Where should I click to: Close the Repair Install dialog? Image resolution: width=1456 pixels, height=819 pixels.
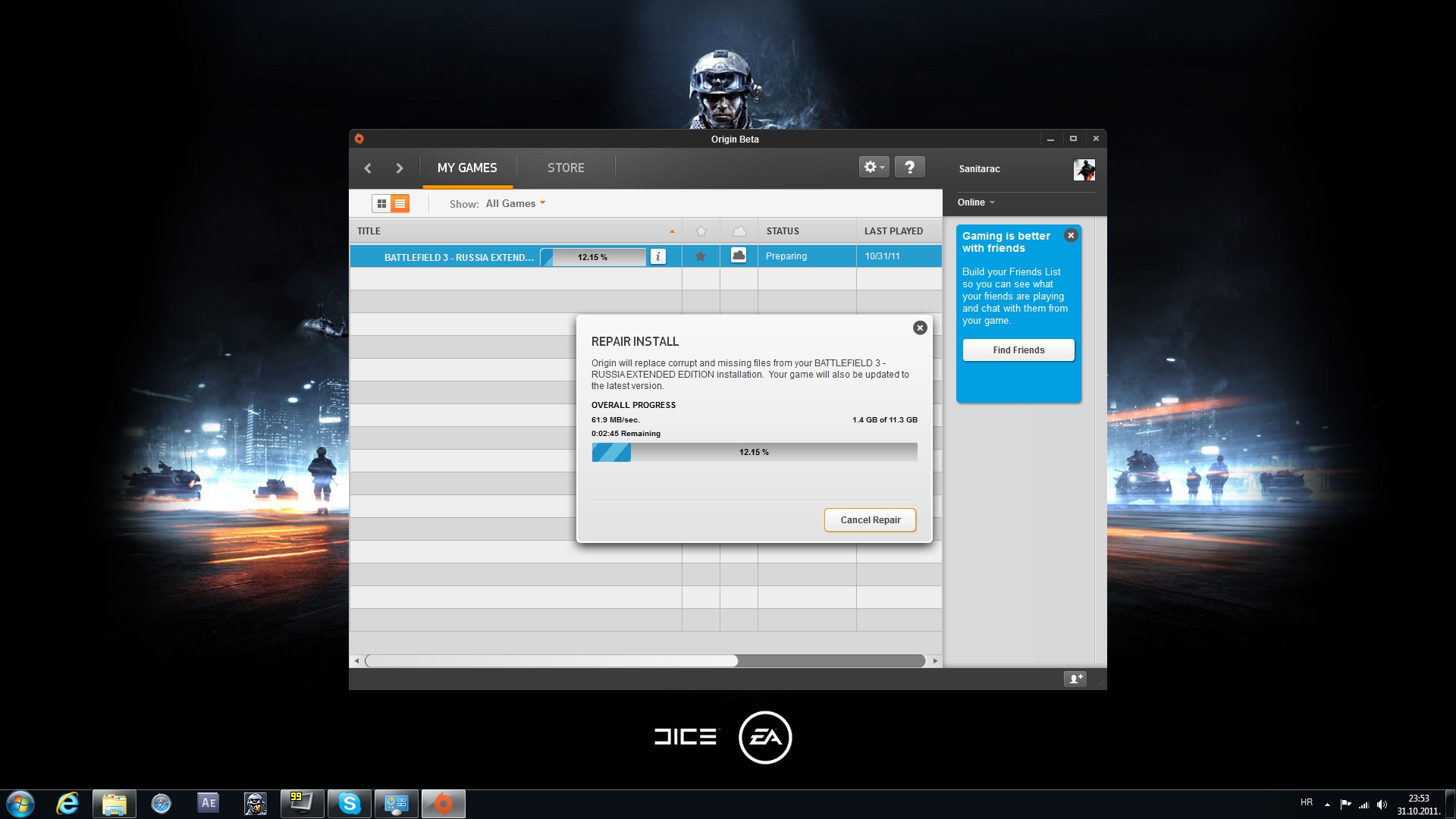coord(920,328)
